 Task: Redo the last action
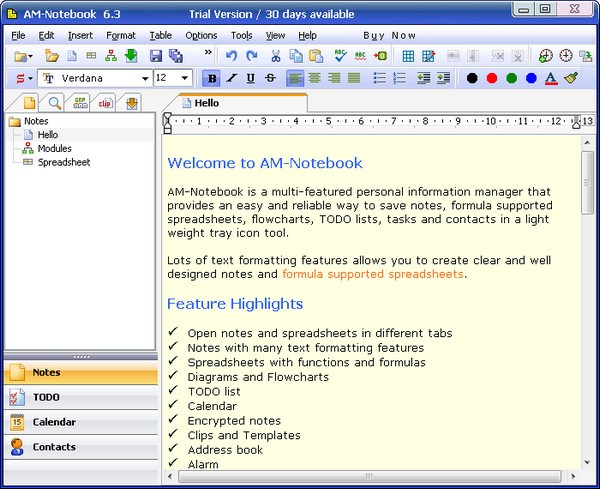[252, 56]
